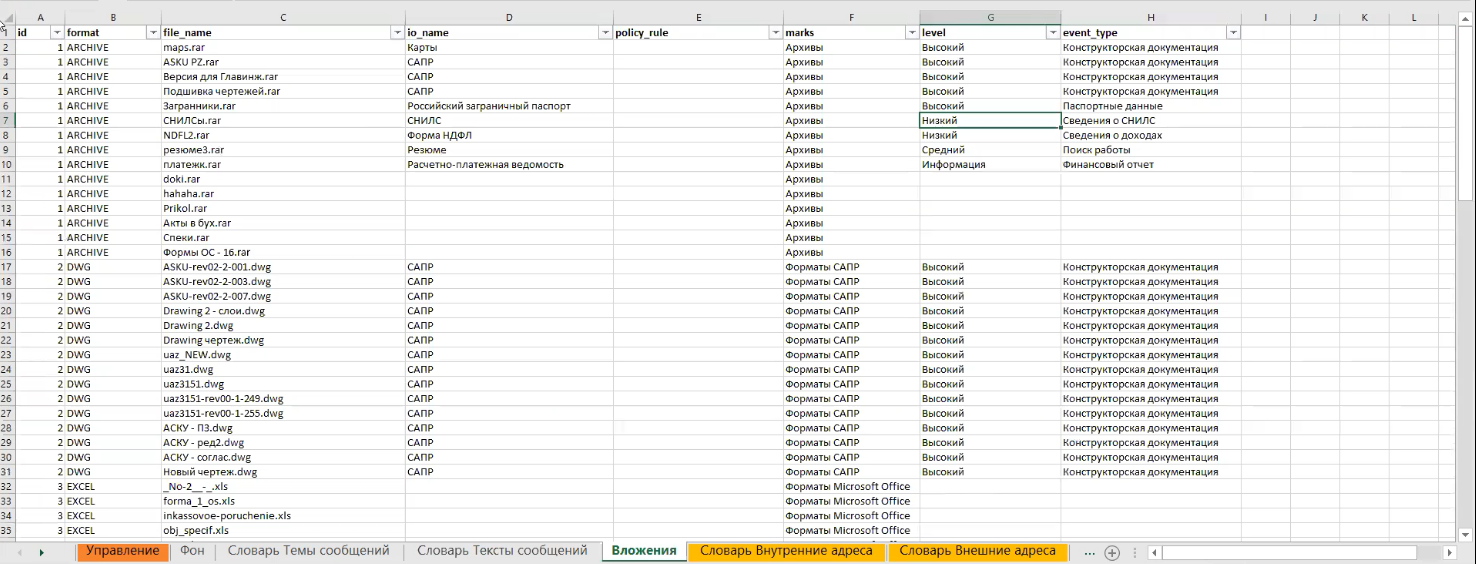Screen dimensions: 1476x564
Task: Expand the level column filter arrow
Action: coord(1052,33)
